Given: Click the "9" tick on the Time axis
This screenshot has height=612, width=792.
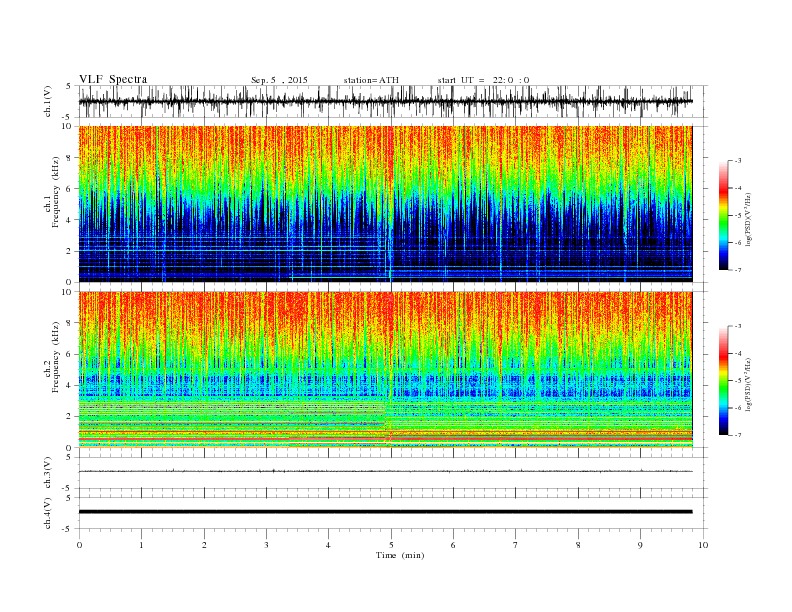Looking at the screenshot, I should (x=640, y=545).
